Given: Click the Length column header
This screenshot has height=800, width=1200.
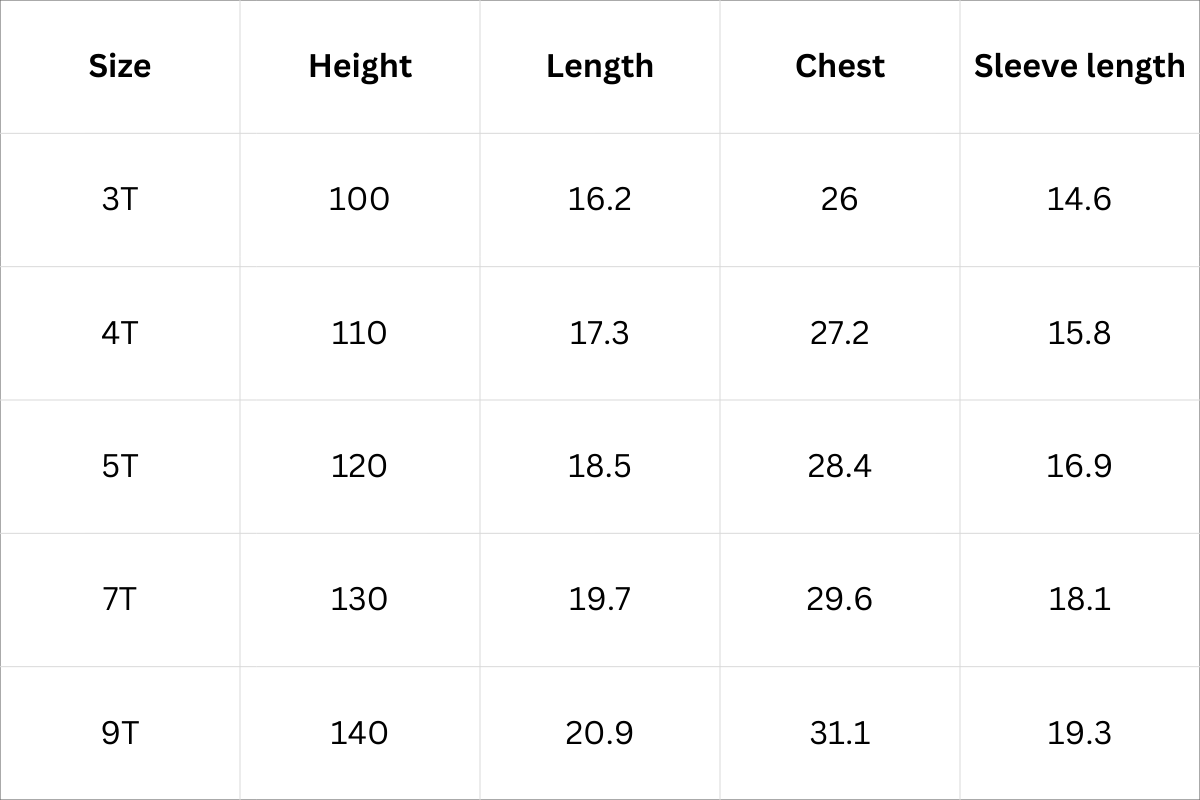Looking at the screenshot, I should pyautogui.click(x=600, y=66).
